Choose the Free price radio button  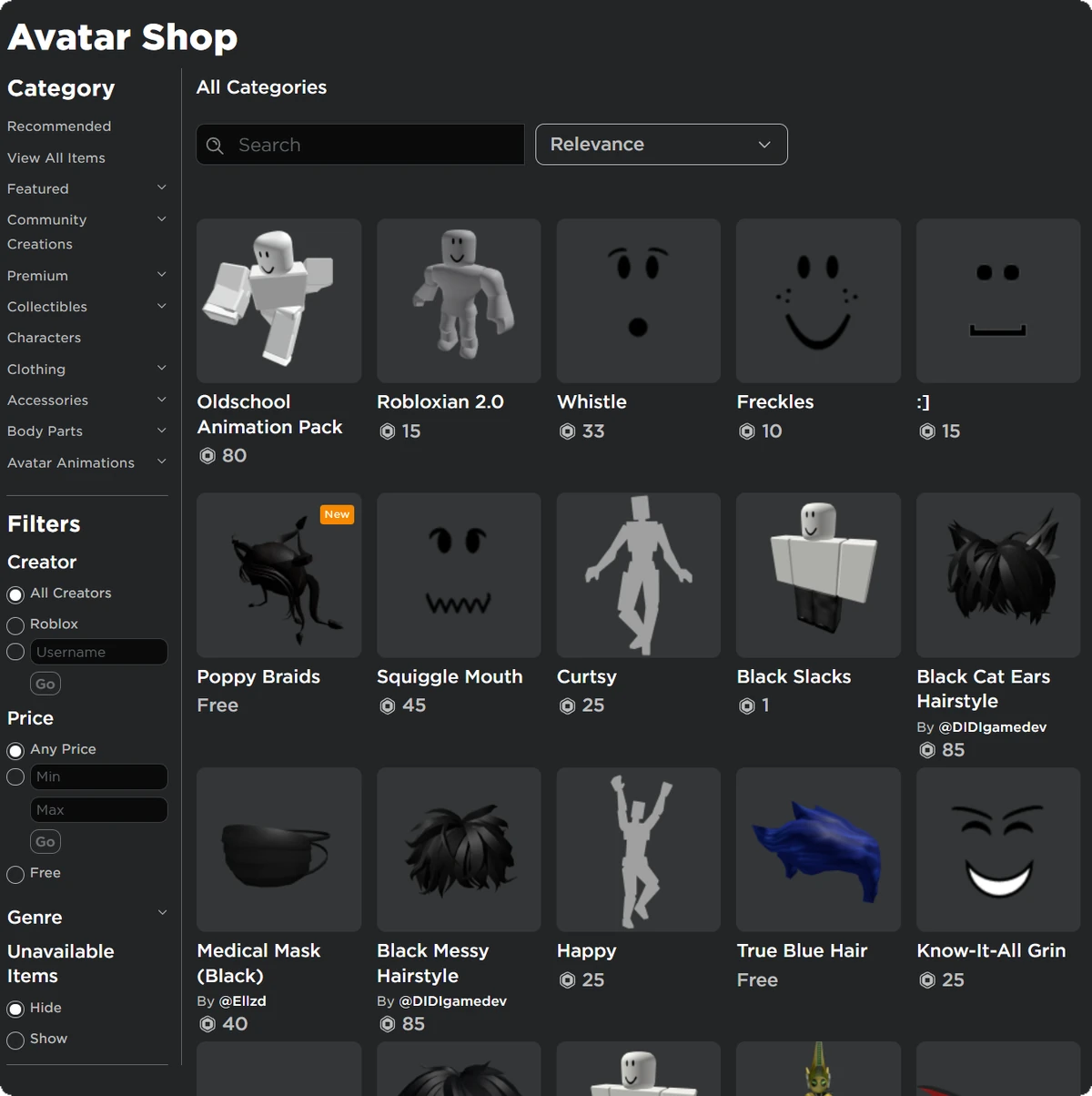[15, 875]
